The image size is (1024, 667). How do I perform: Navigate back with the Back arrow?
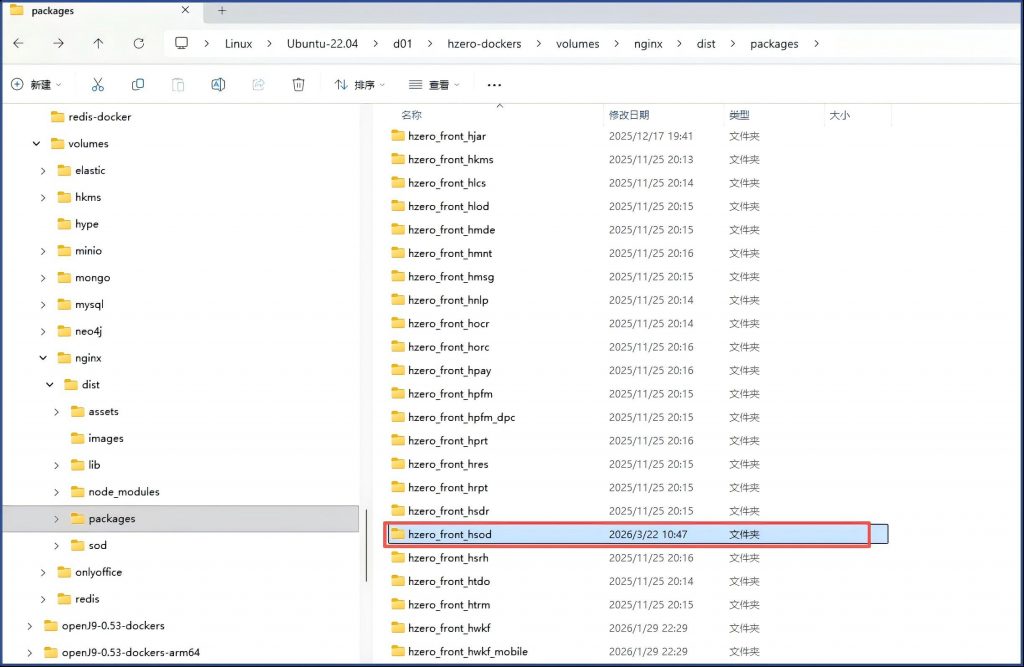click(19, 44)
